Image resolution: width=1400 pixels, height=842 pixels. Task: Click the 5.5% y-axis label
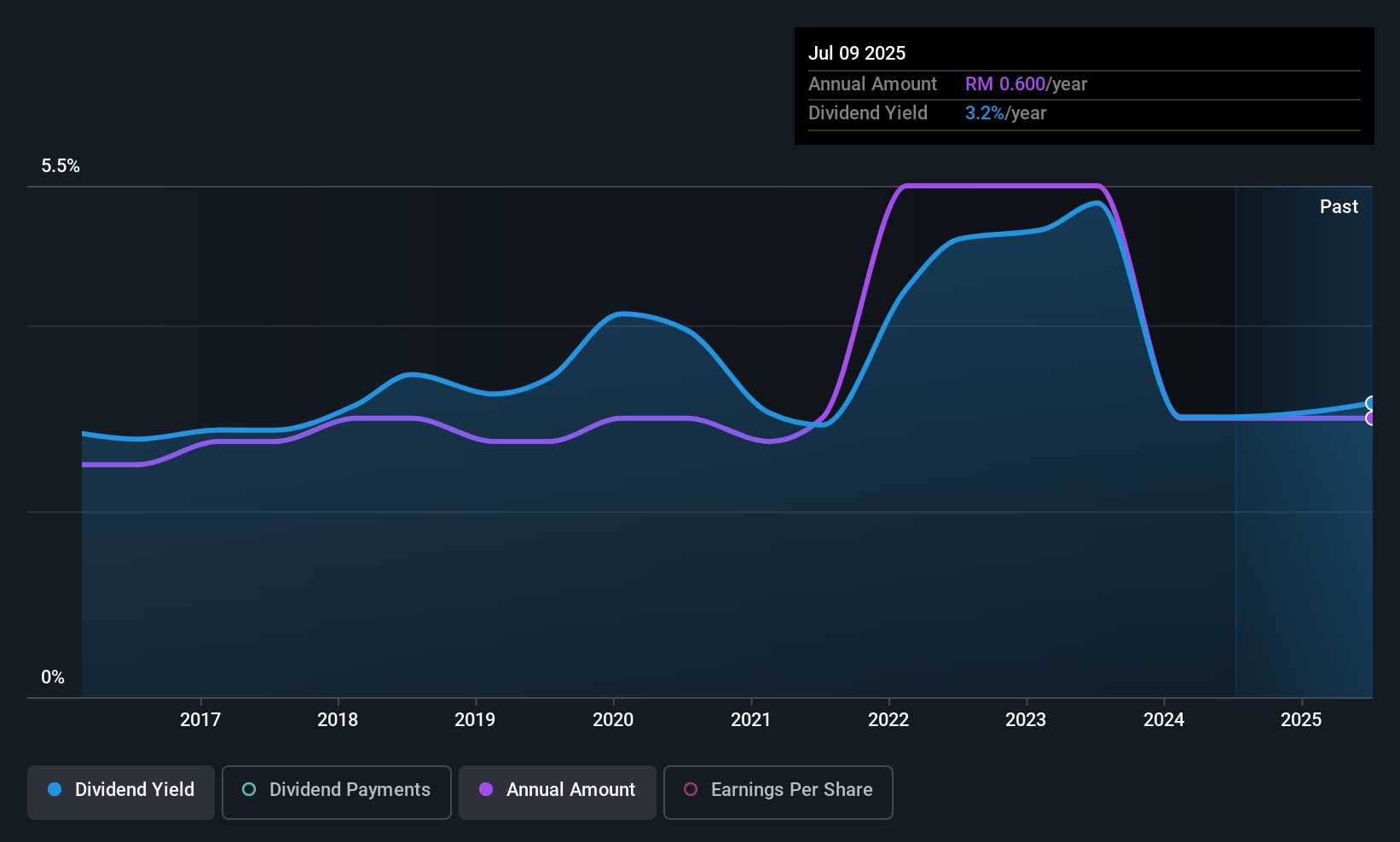pos(61,166)
